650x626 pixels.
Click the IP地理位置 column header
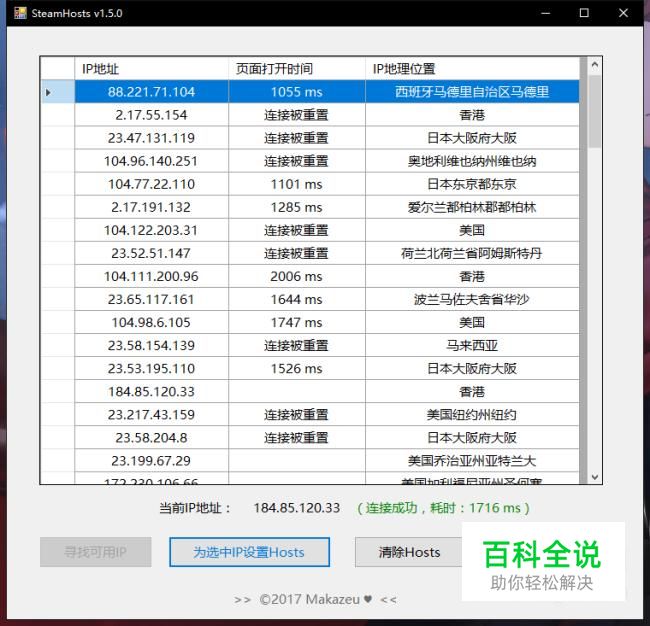(x=472, y=68)
